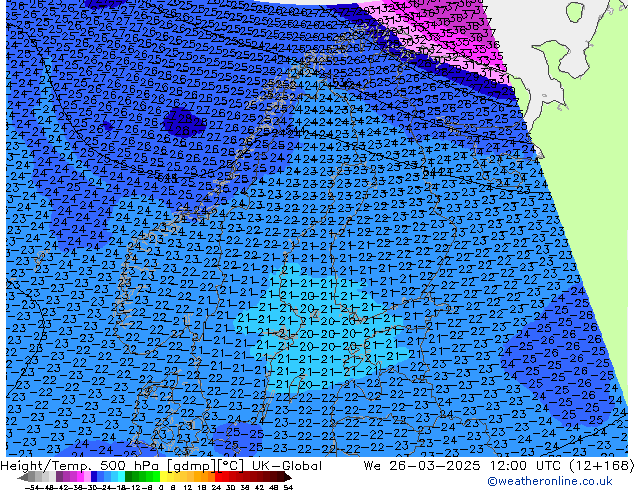Click the "(12+168)" forecast hour text
This screenshot has width=634, height=490.
(600, 466)
